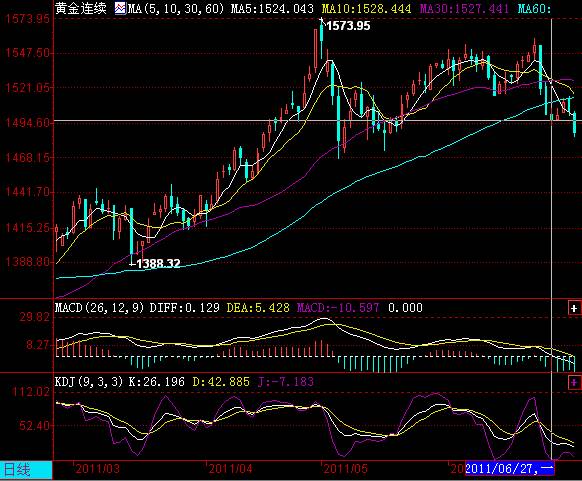Image resolution: width=582 pixels, height=481 pixels.
Task: Click the 1388.32 low price marker
Action: point(158,264)
